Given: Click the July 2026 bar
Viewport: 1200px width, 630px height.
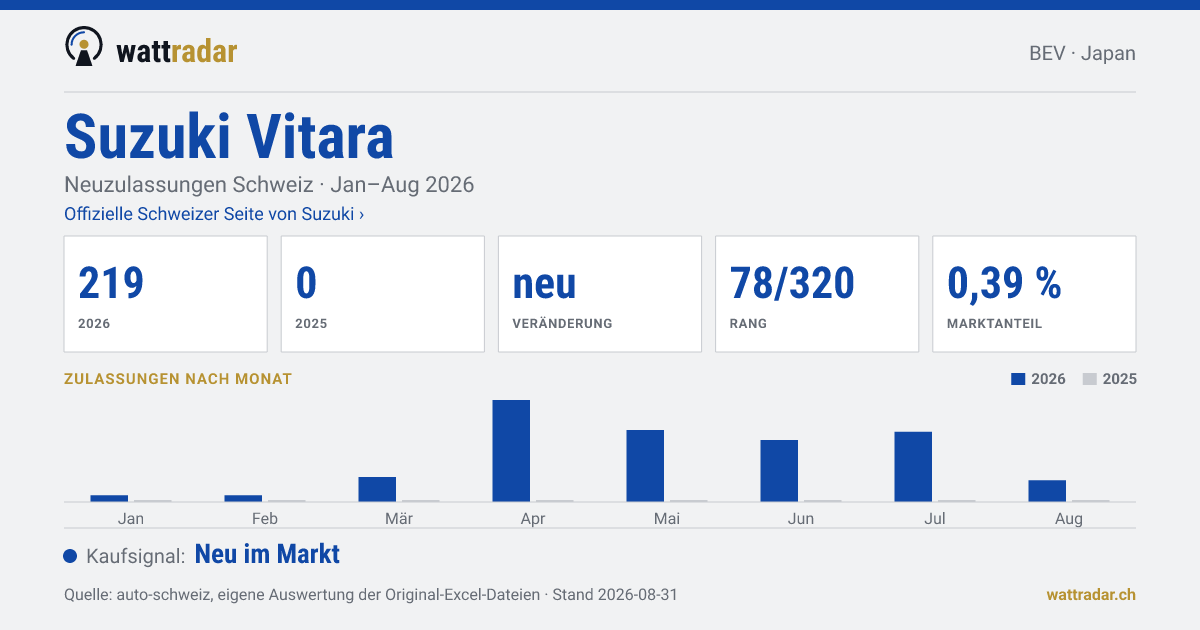Looking at the screenshot, I should pos(913,467).
